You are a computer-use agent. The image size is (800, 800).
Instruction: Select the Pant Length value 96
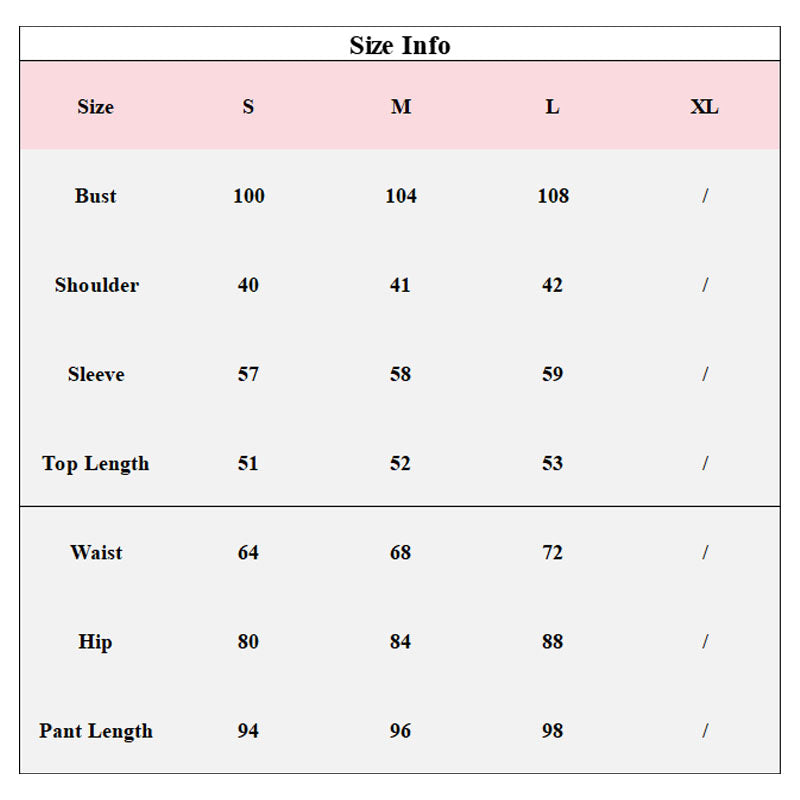tap(400, 731)
